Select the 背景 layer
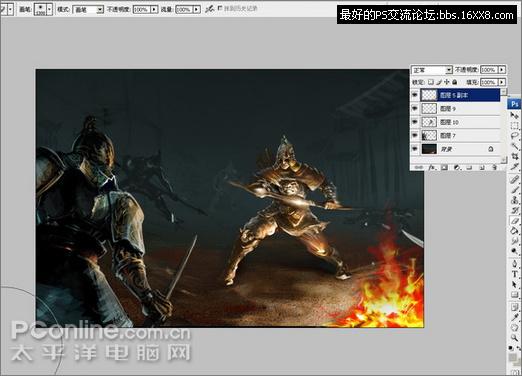The width and height of the screenshot is (522, 376). point(460,149)
